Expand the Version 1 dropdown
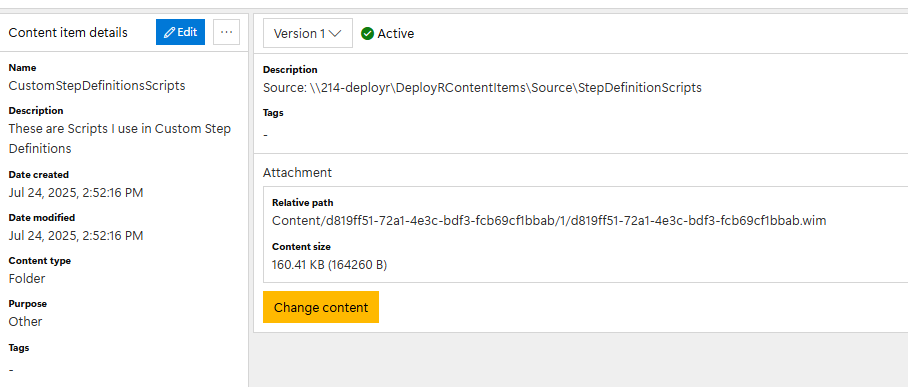 click(x=307, y=34)
